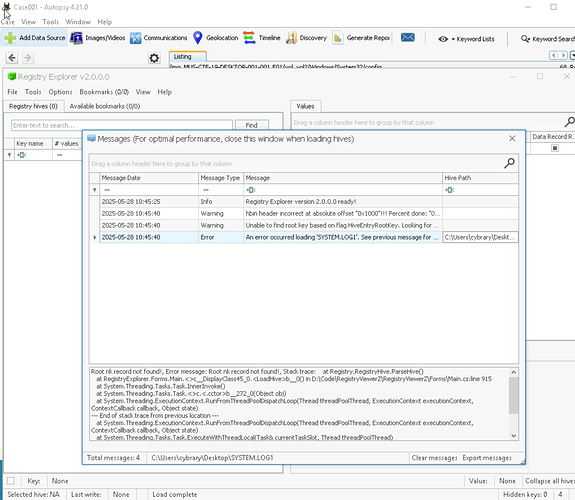Toggle the checkbox beside Key label
The width and height of the screenshot is (575, 500).
point(11,481)
